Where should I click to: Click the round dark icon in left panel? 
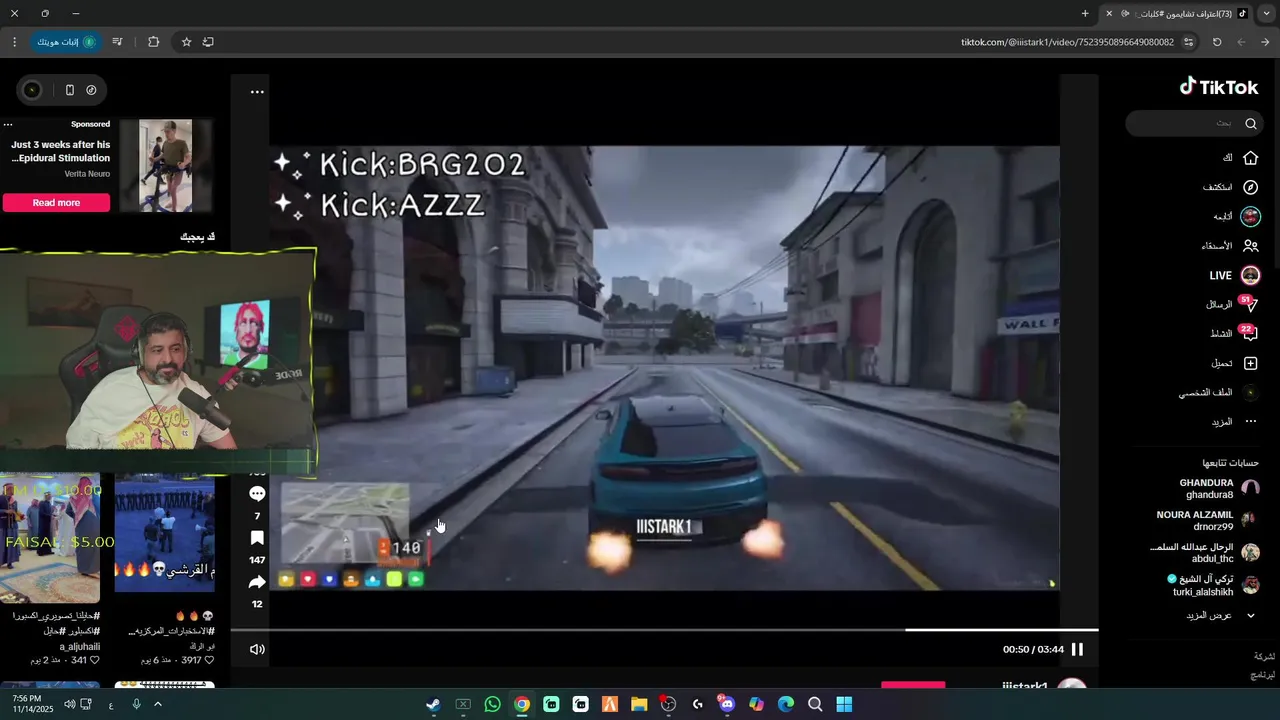(x=32, y=90)
